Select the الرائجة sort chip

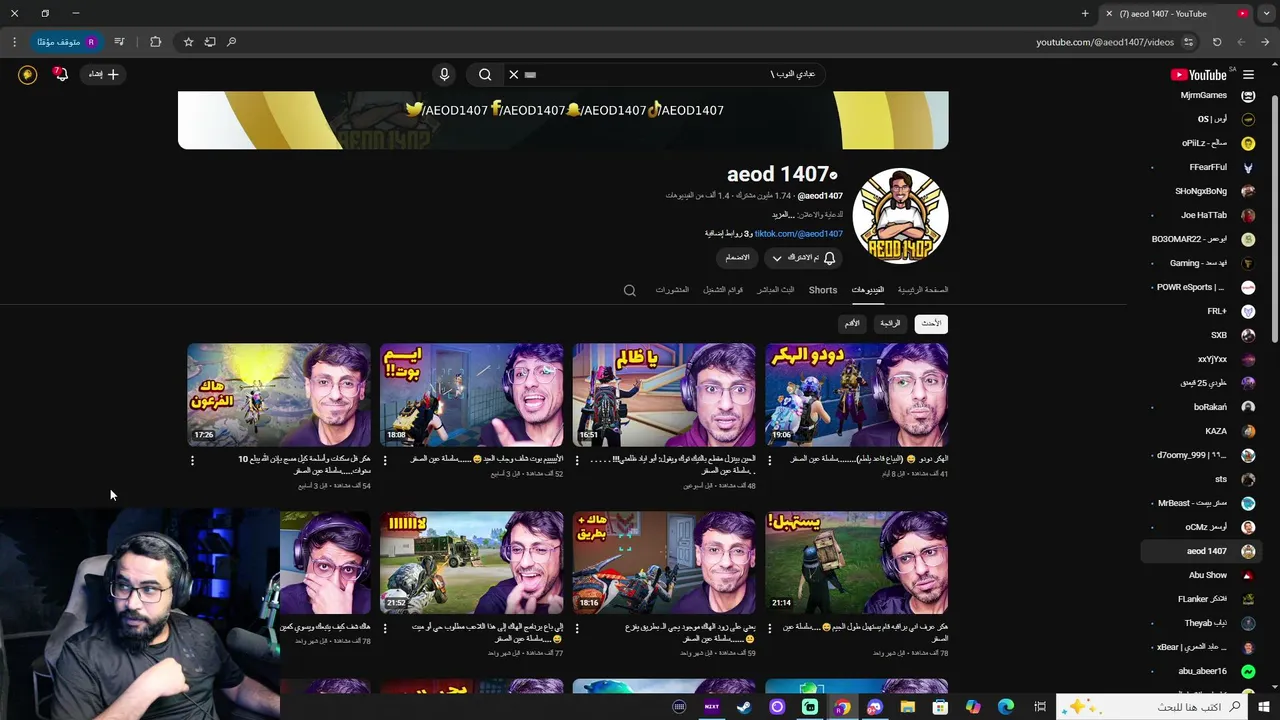point(890,324)
